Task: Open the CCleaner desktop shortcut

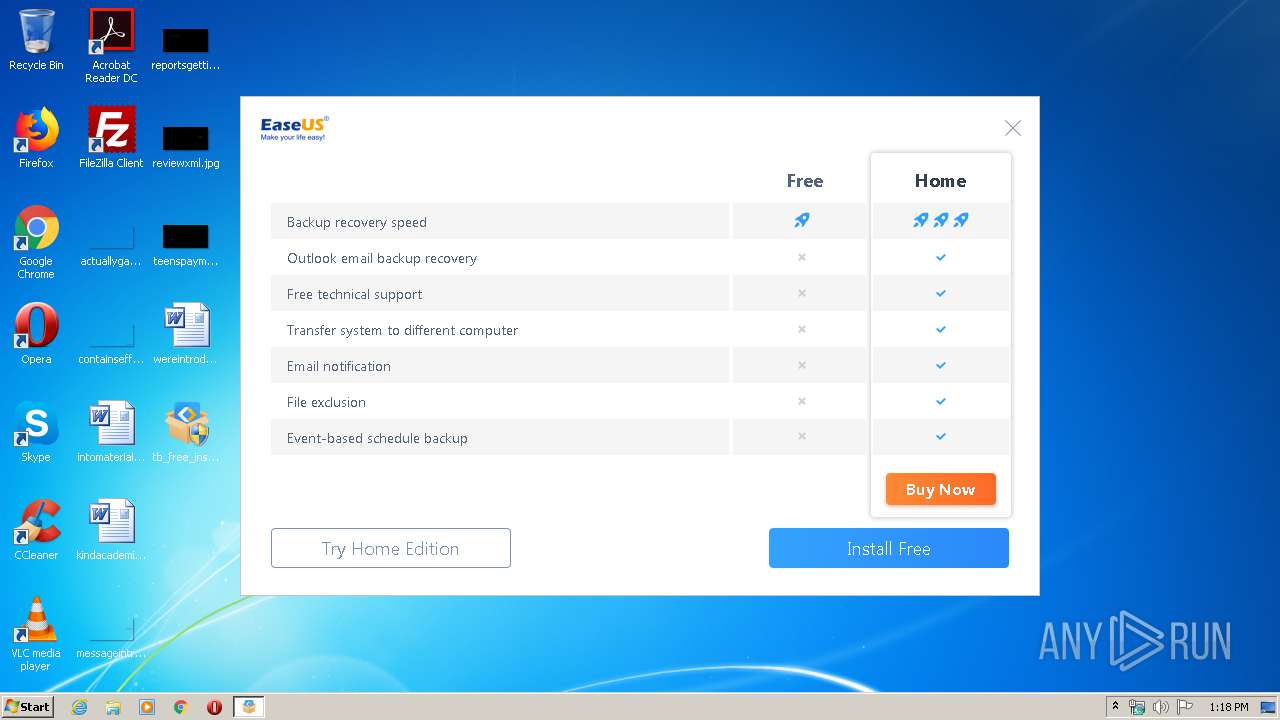Action: 36,530
